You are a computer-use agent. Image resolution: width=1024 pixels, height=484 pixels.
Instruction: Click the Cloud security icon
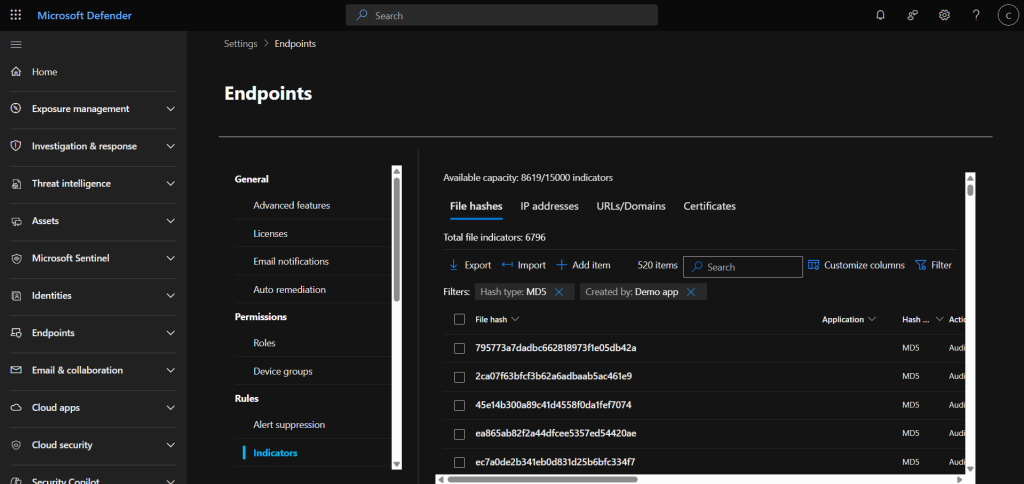(x=17, y=445)
